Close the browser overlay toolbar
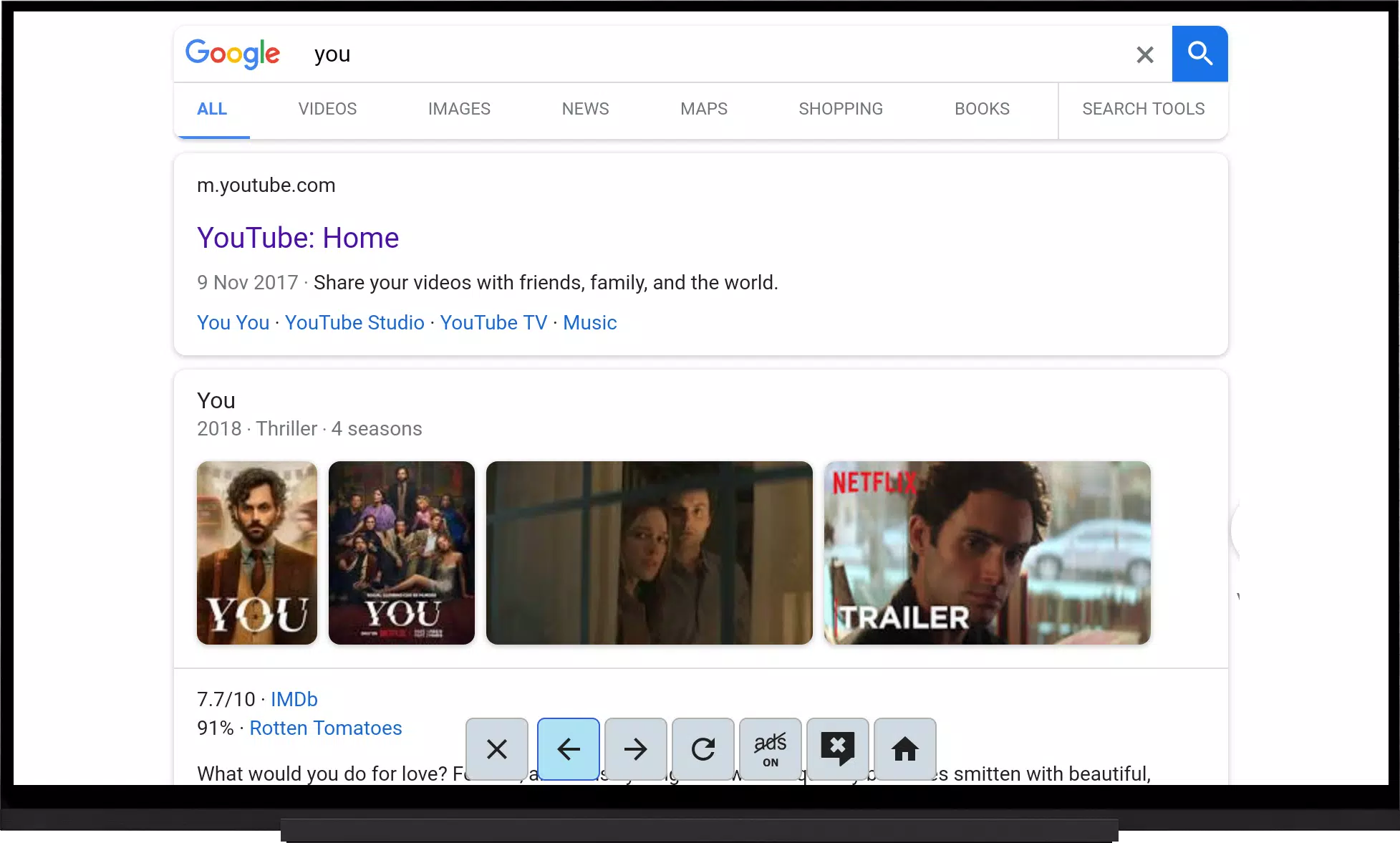This screenshot has width=1400, height=843. point(497,749)
